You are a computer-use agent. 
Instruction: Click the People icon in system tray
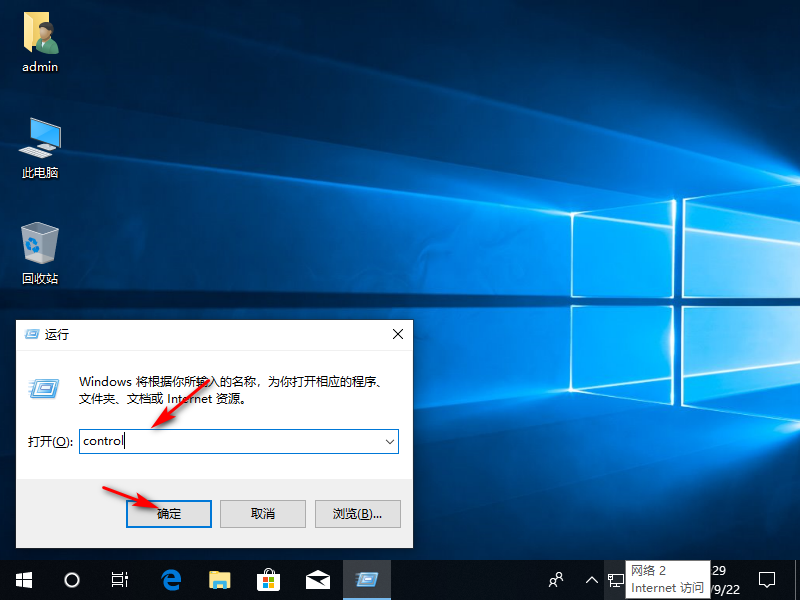[x=556, y=580]
